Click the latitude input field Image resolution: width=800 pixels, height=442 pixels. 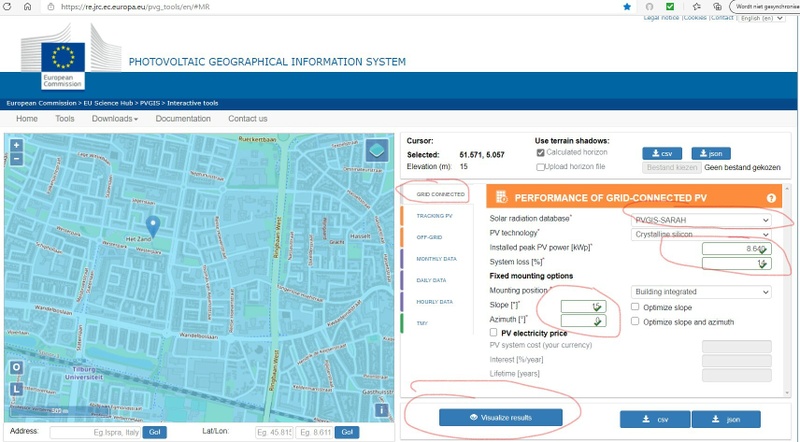pyautogui.click(x=274, y=432)
